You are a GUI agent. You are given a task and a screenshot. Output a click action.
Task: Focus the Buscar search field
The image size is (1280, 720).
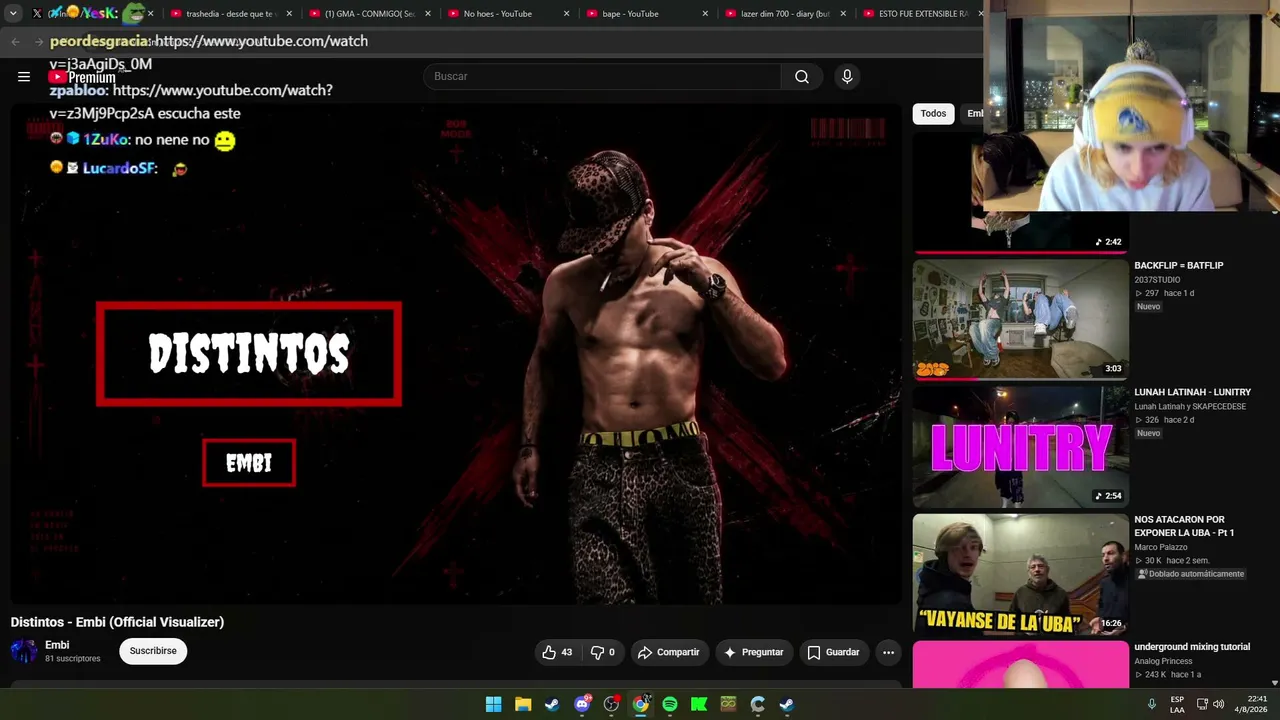tap(602, 77)
